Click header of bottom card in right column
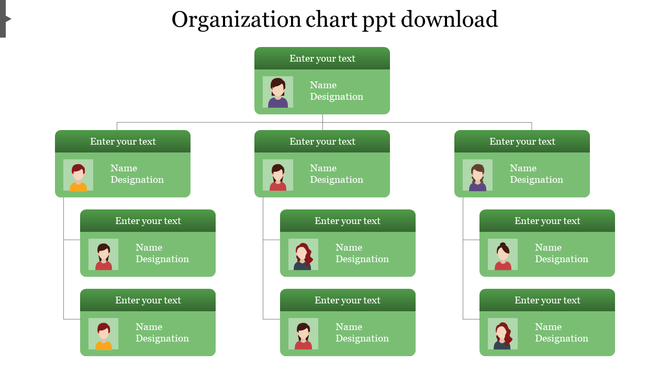670x376 pixels. click(547, 300)
